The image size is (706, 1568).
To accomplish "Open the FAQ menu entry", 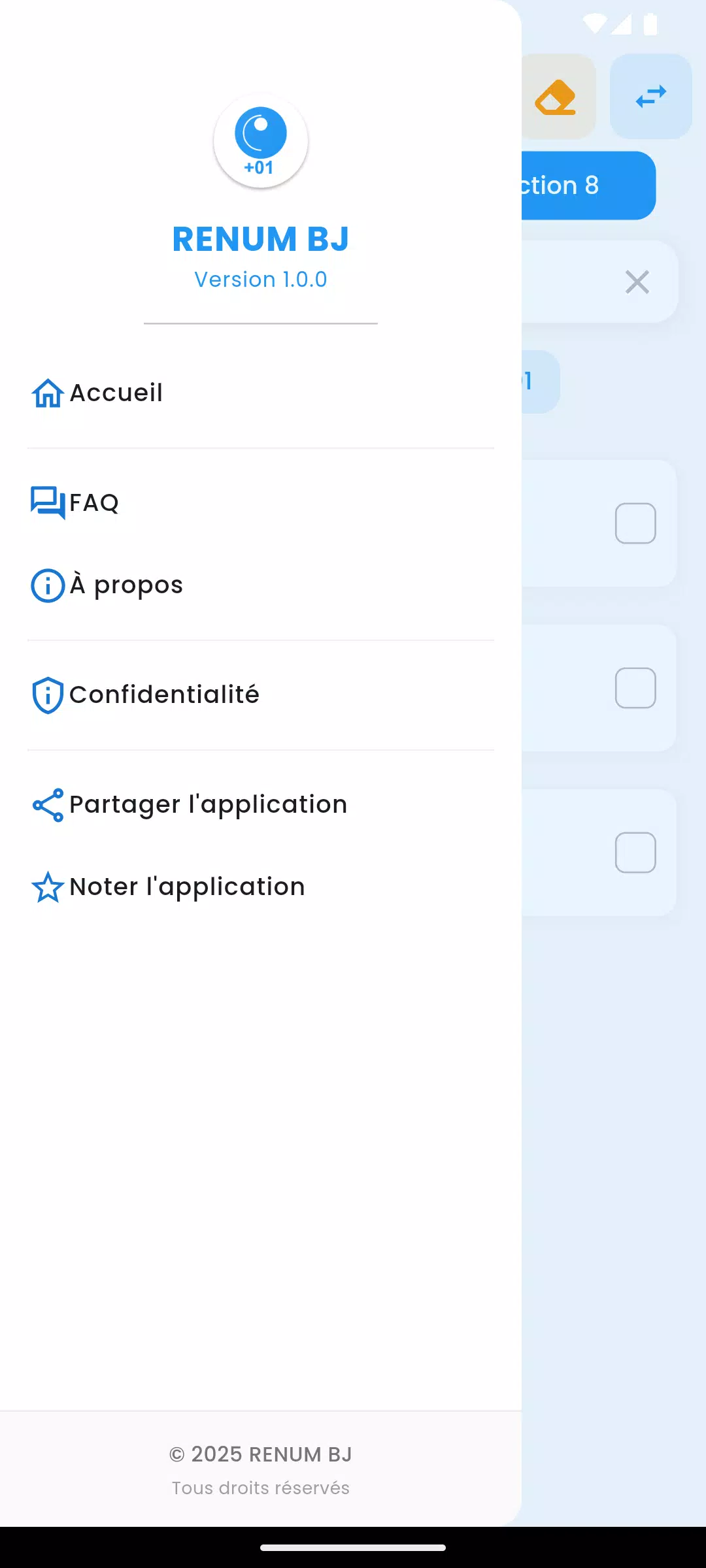I will 261,503.
